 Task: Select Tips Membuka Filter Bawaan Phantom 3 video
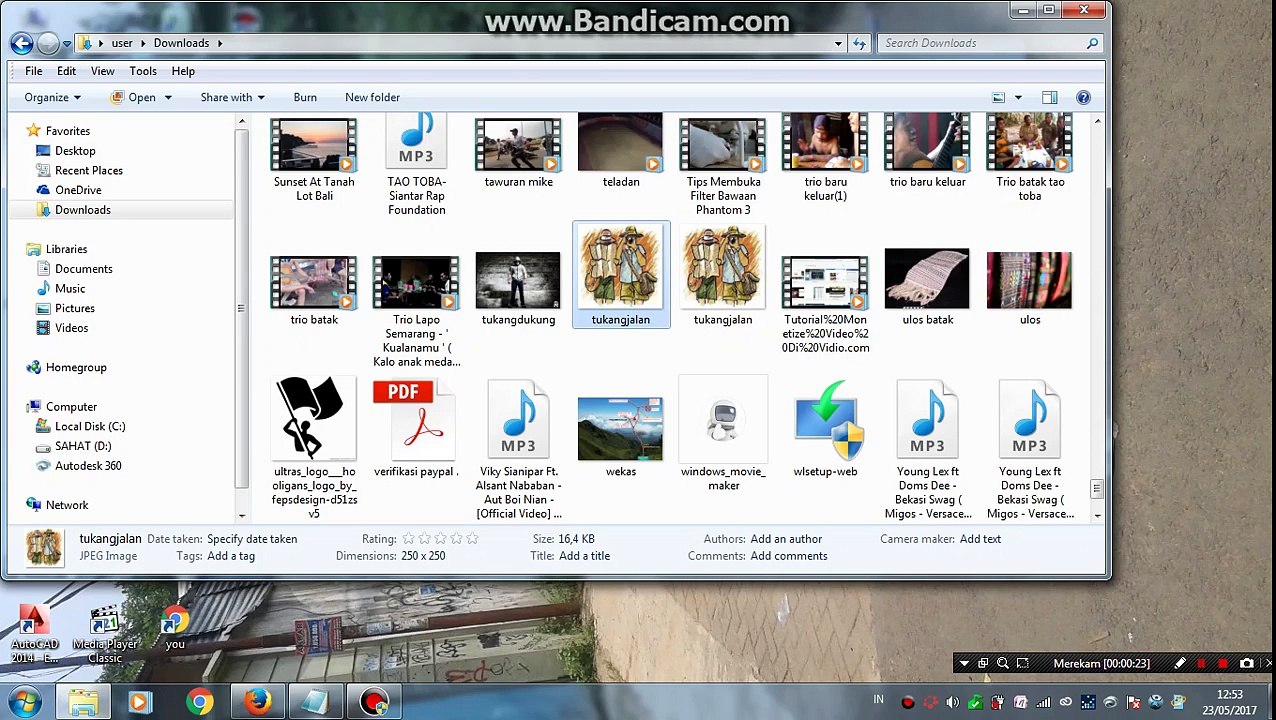tap(722, 165)
